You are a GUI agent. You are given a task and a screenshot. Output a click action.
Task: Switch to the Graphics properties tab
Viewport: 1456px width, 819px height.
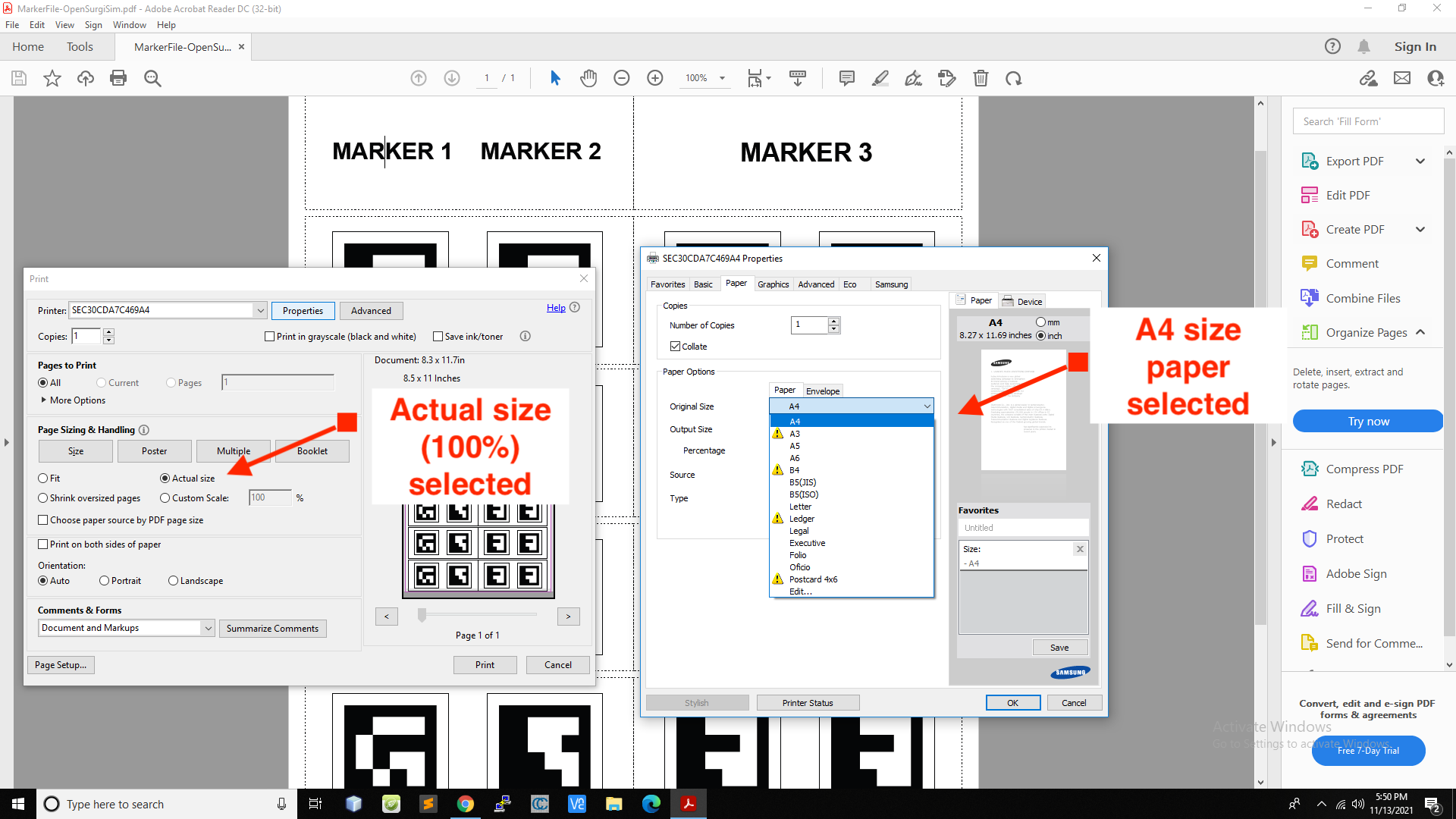click(x=773, y=284)
